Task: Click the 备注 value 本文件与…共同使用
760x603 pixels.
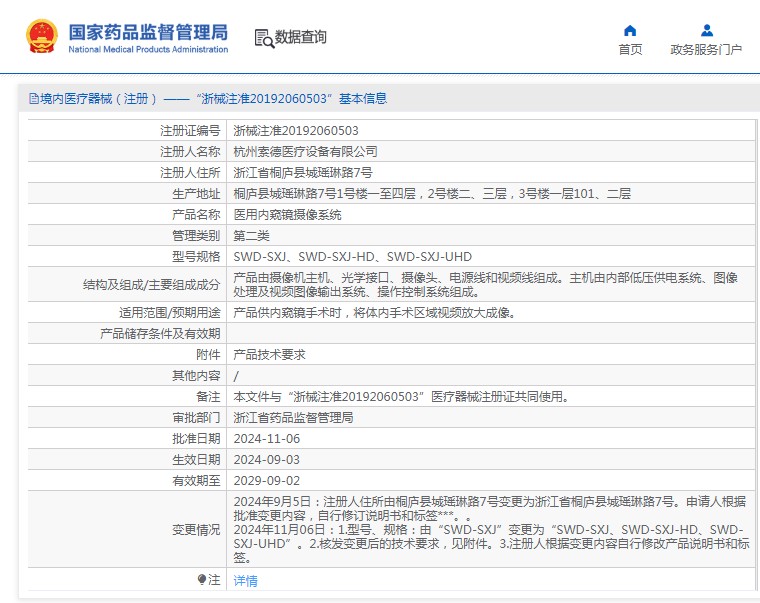Action: [401, 397]
